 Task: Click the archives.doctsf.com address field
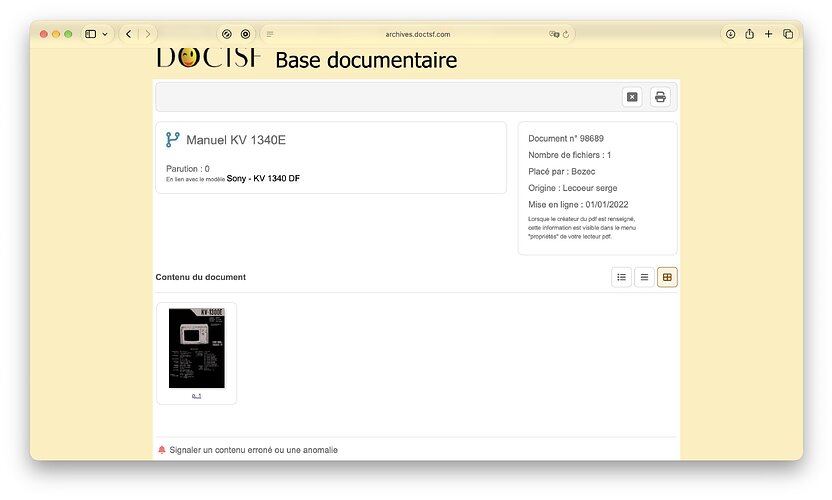point(418,34)
